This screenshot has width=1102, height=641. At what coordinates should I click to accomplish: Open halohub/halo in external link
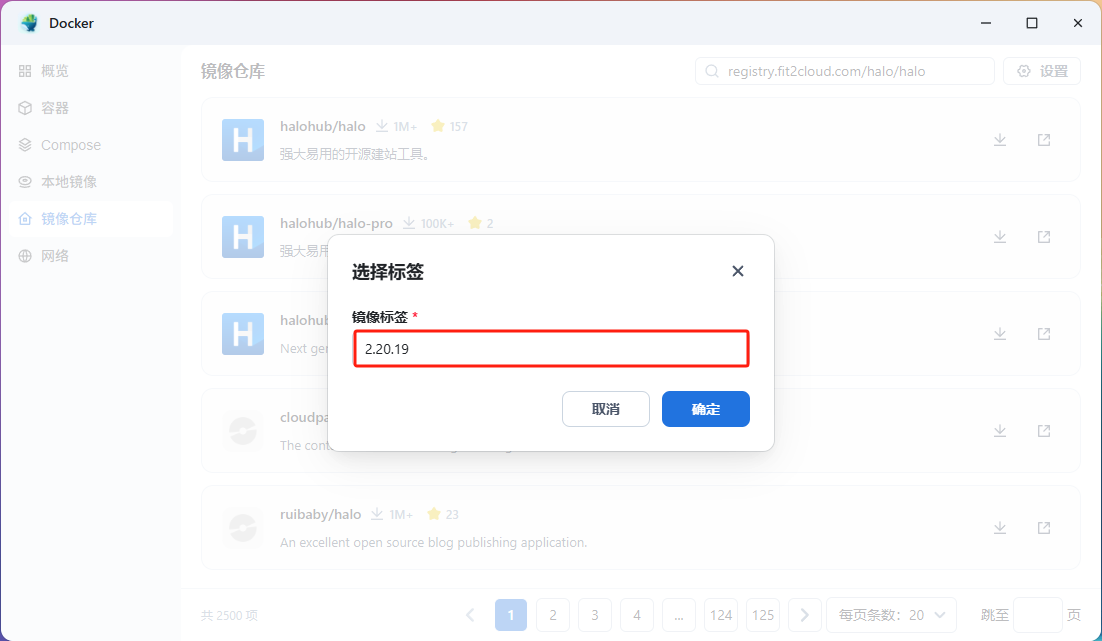1044,140
